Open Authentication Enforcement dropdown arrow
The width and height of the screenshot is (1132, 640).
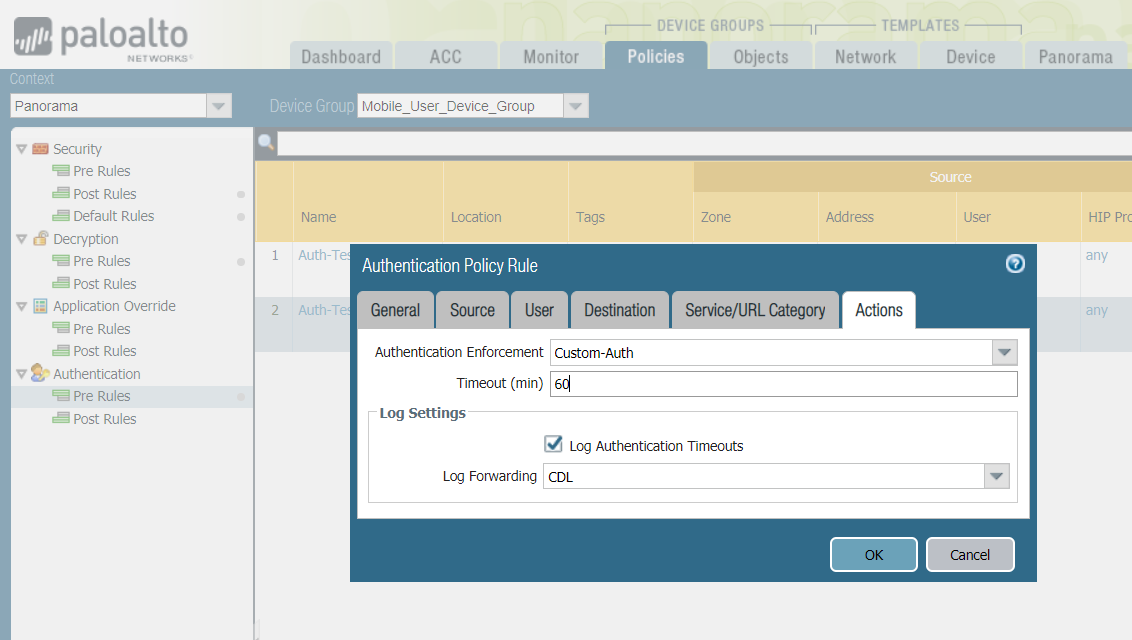[x=1004, y=353]
